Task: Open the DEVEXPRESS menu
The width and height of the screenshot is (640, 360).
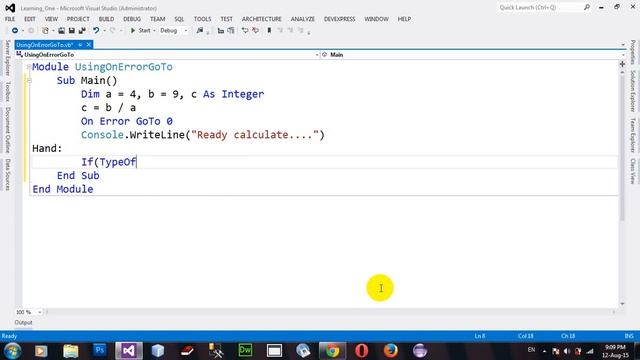Action: click(x=340, y=19)
